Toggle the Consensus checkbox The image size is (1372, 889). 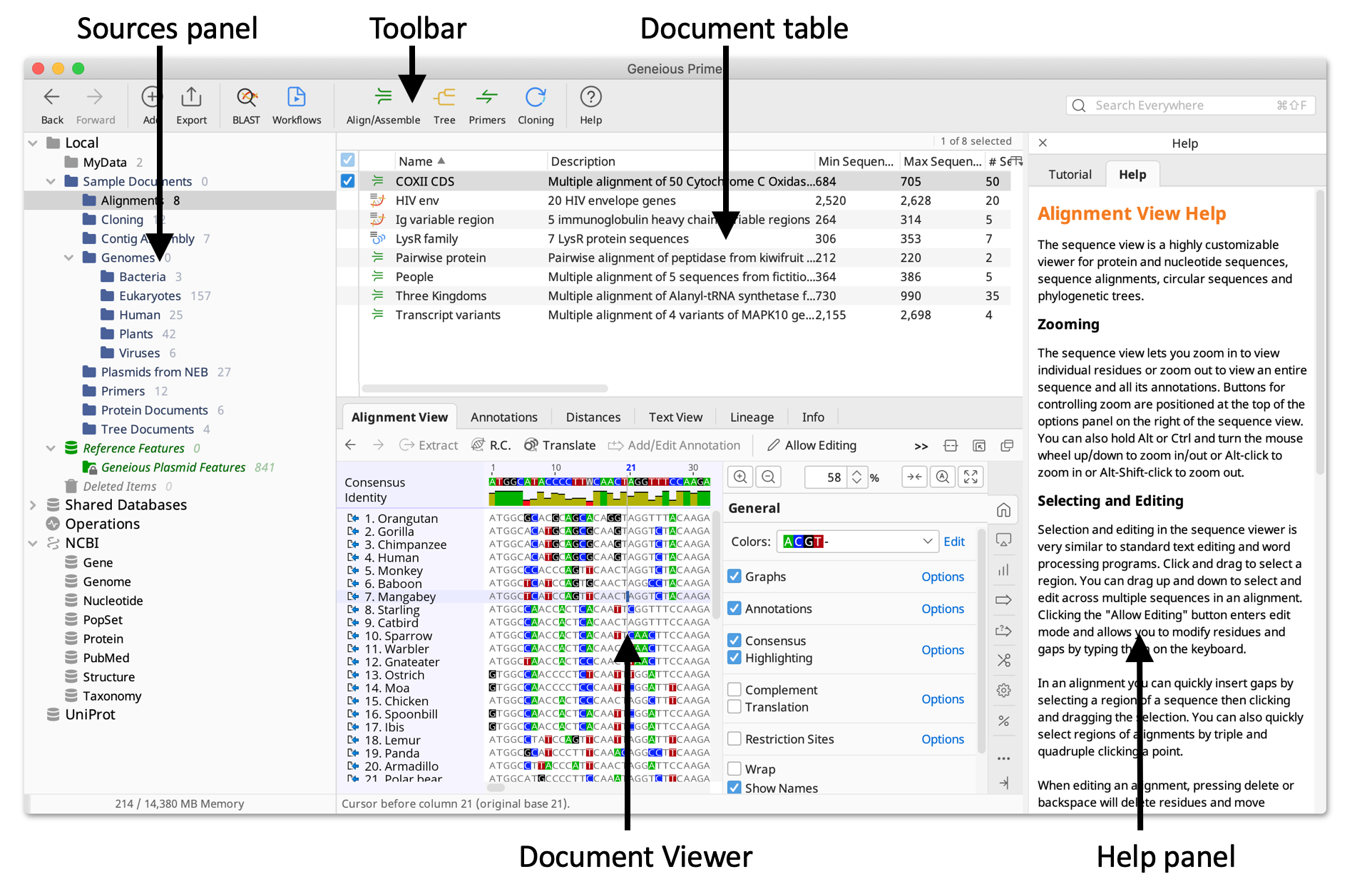(734, 640)
